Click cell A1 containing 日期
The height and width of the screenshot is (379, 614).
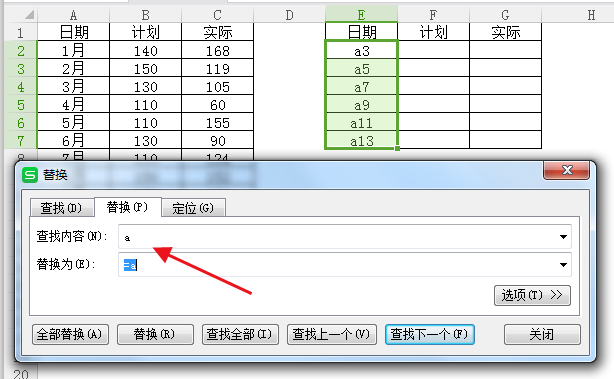(73, 32)
